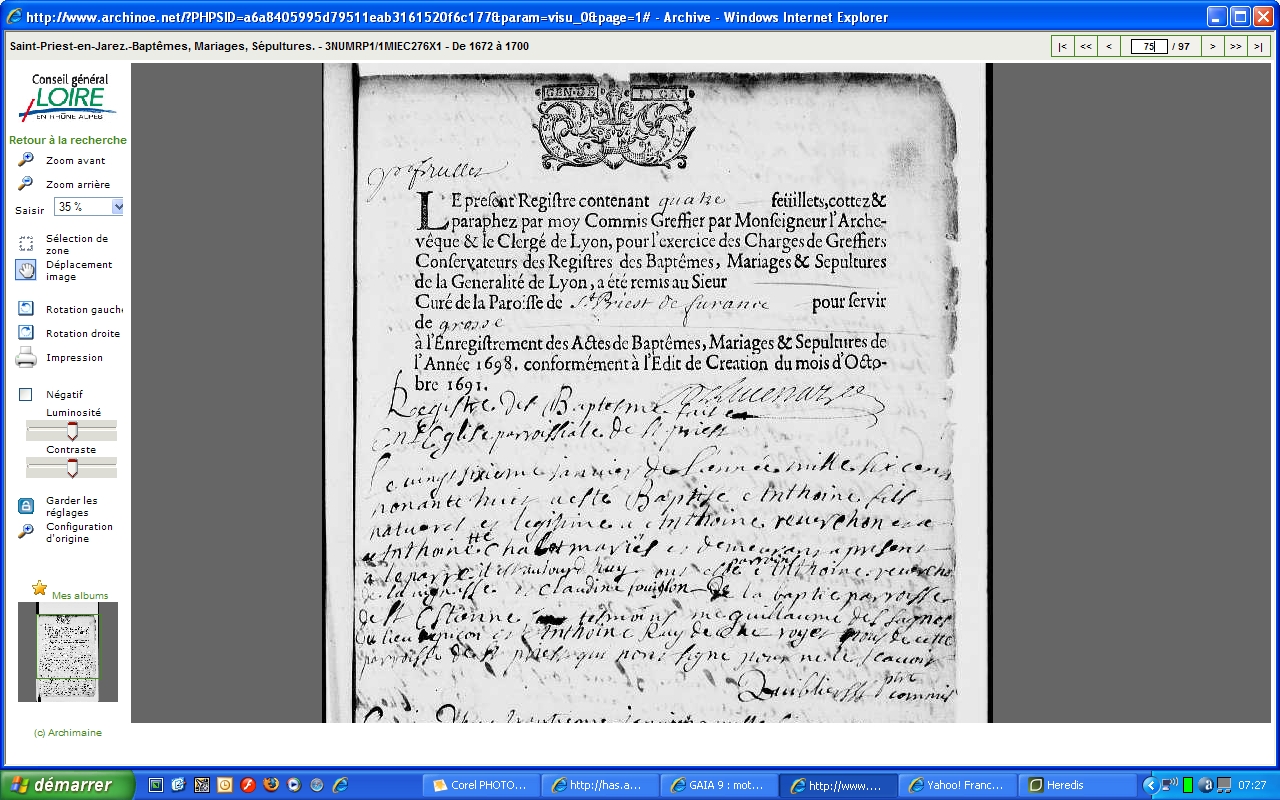The width and height of the screenshot is (1280, 800).
Task: Click the page number input field
Action: [1149, 46]
